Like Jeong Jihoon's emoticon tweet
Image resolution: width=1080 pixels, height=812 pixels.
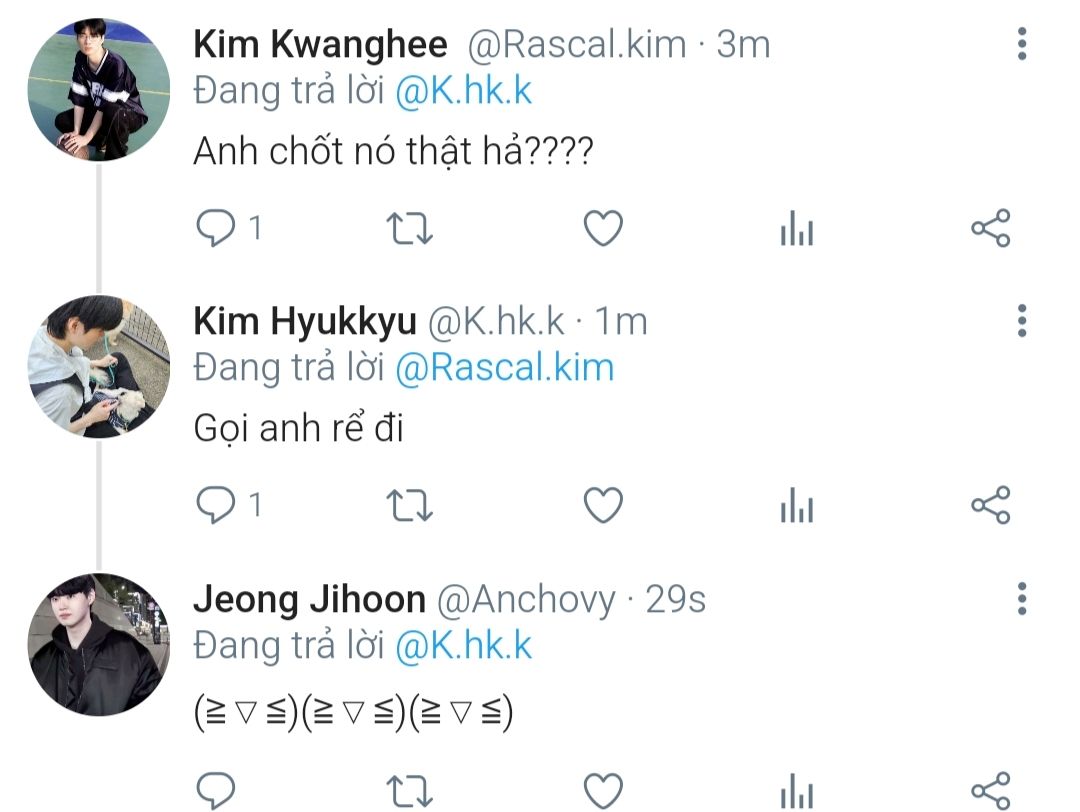(x=603, y=789)
